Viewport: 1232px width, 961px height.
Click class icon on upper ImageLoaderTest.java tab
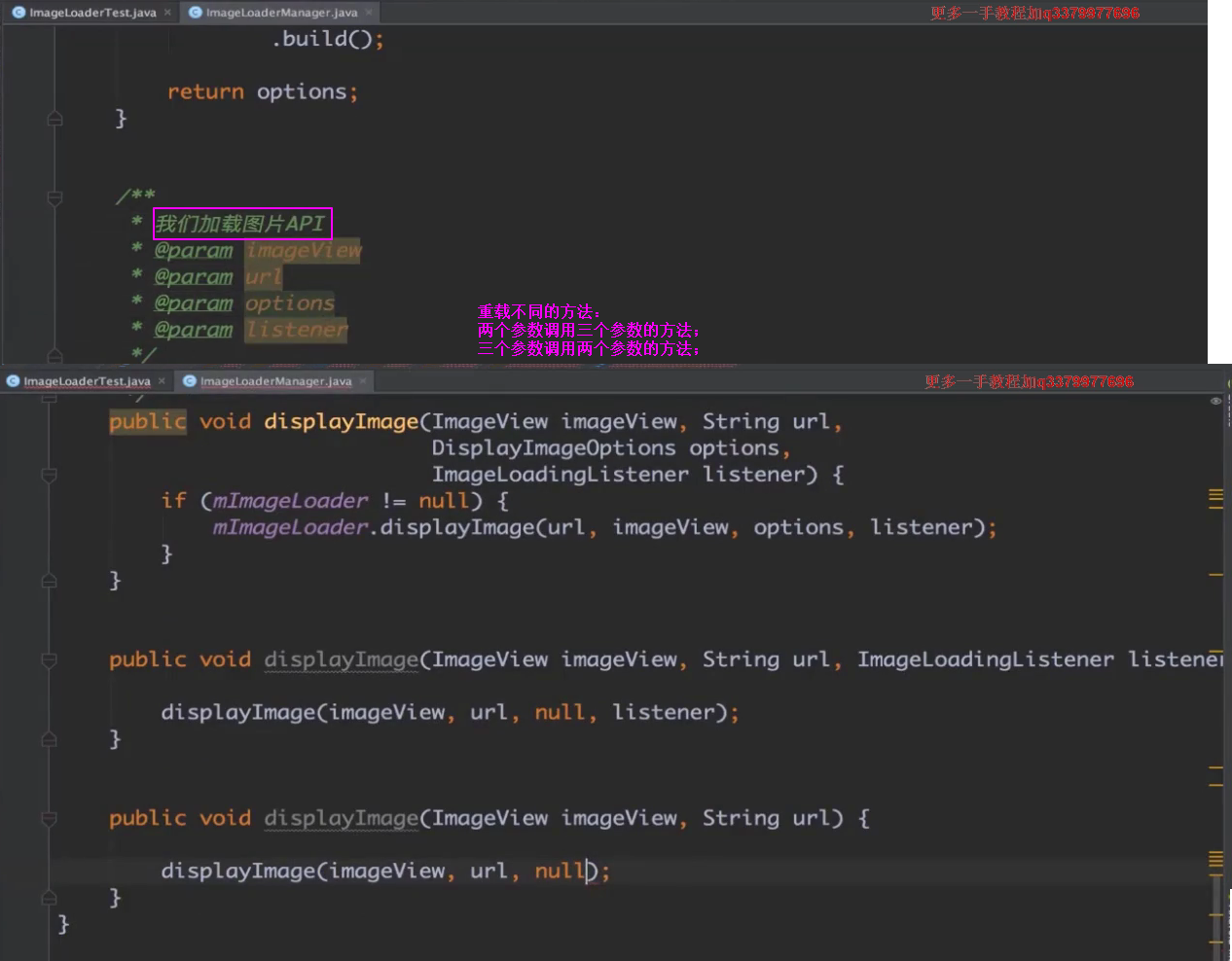(x=18, y=13)
